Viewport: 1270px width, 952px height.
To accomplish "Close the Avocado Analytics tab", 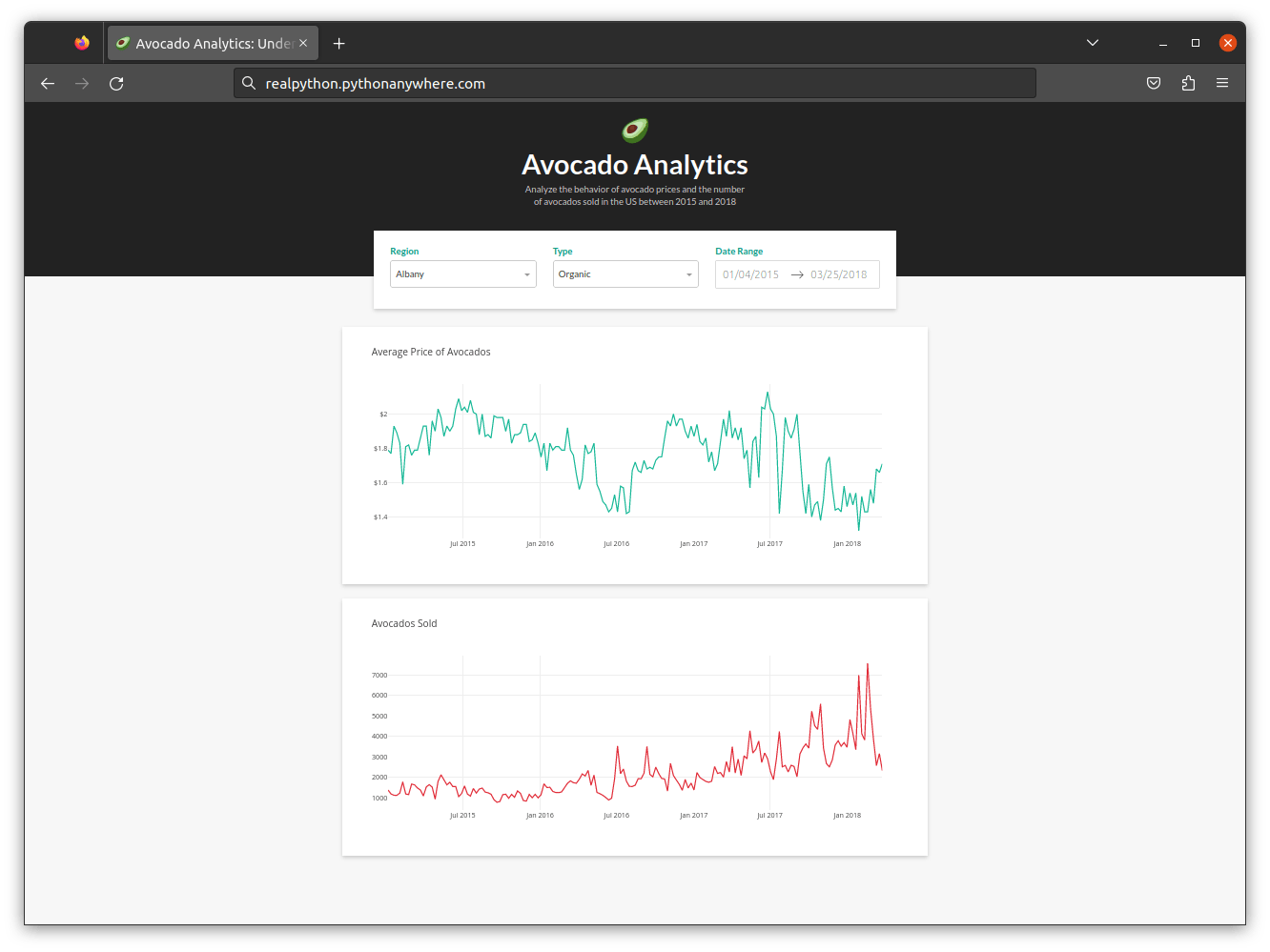I will [x=302, y=42].
